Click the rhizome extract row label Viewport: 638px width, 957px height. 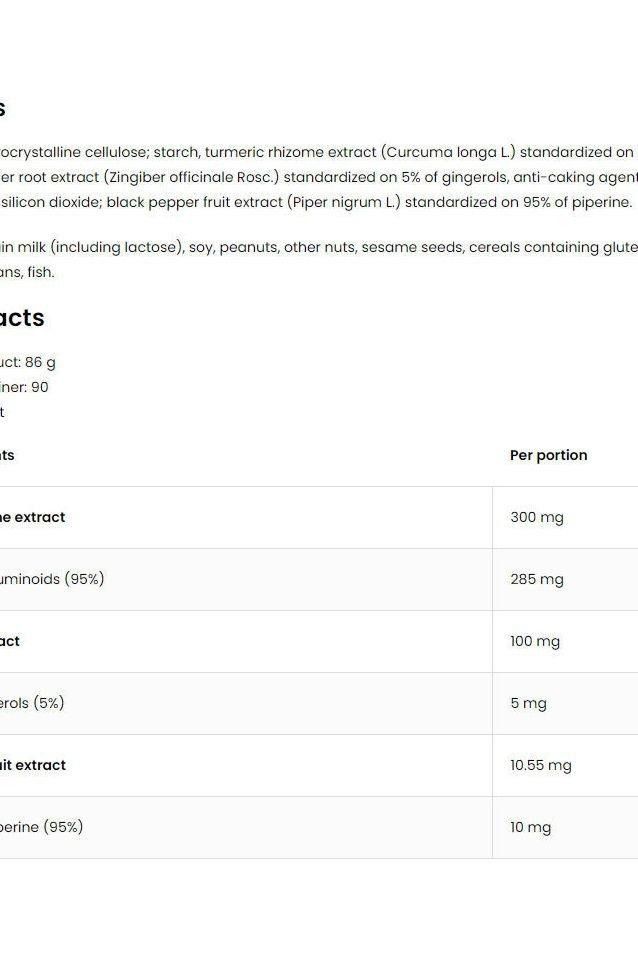pyautogui.click(x=33, y=517)
